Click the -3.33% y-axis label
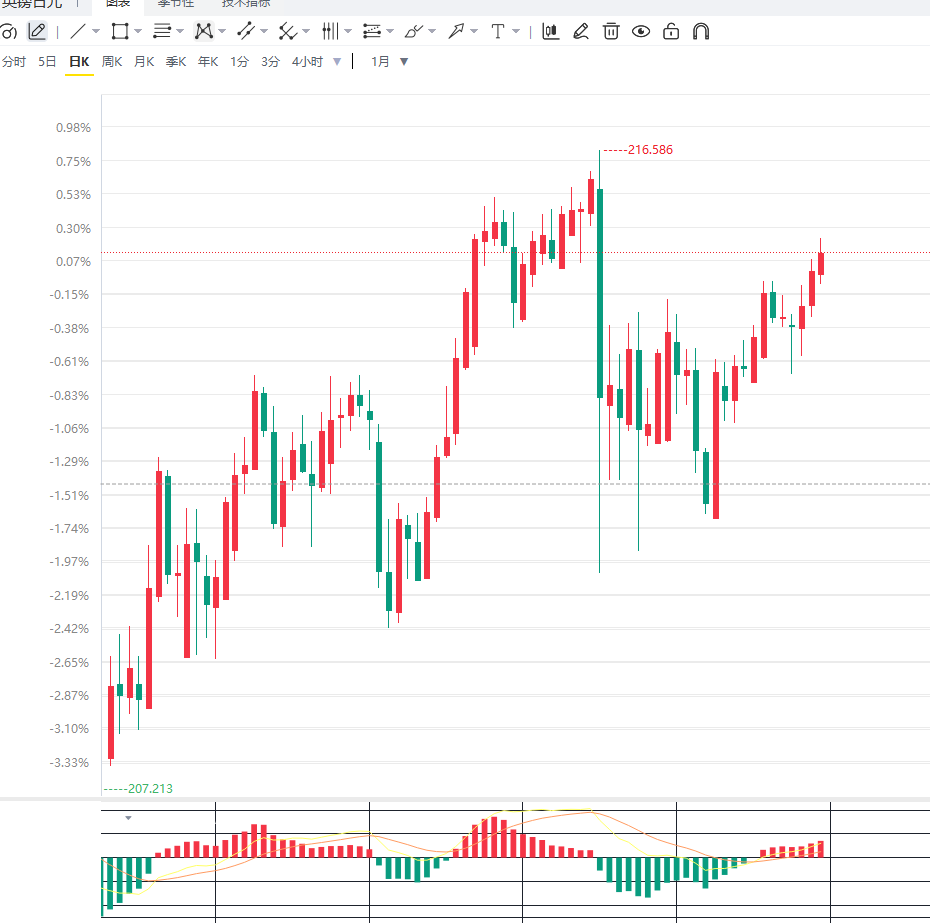The width and height of the screenshot is (930, 924). [69, 763]
